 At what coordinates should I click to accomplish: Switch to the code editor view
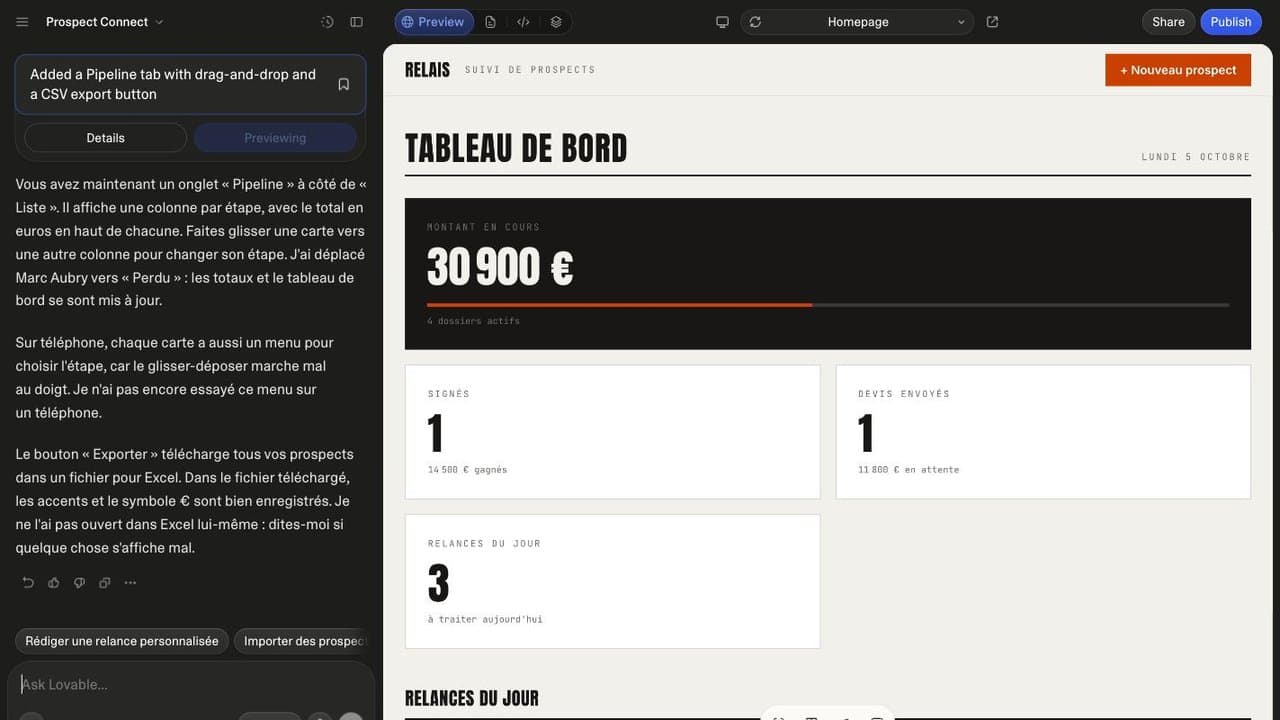click(x=523, y=22)
